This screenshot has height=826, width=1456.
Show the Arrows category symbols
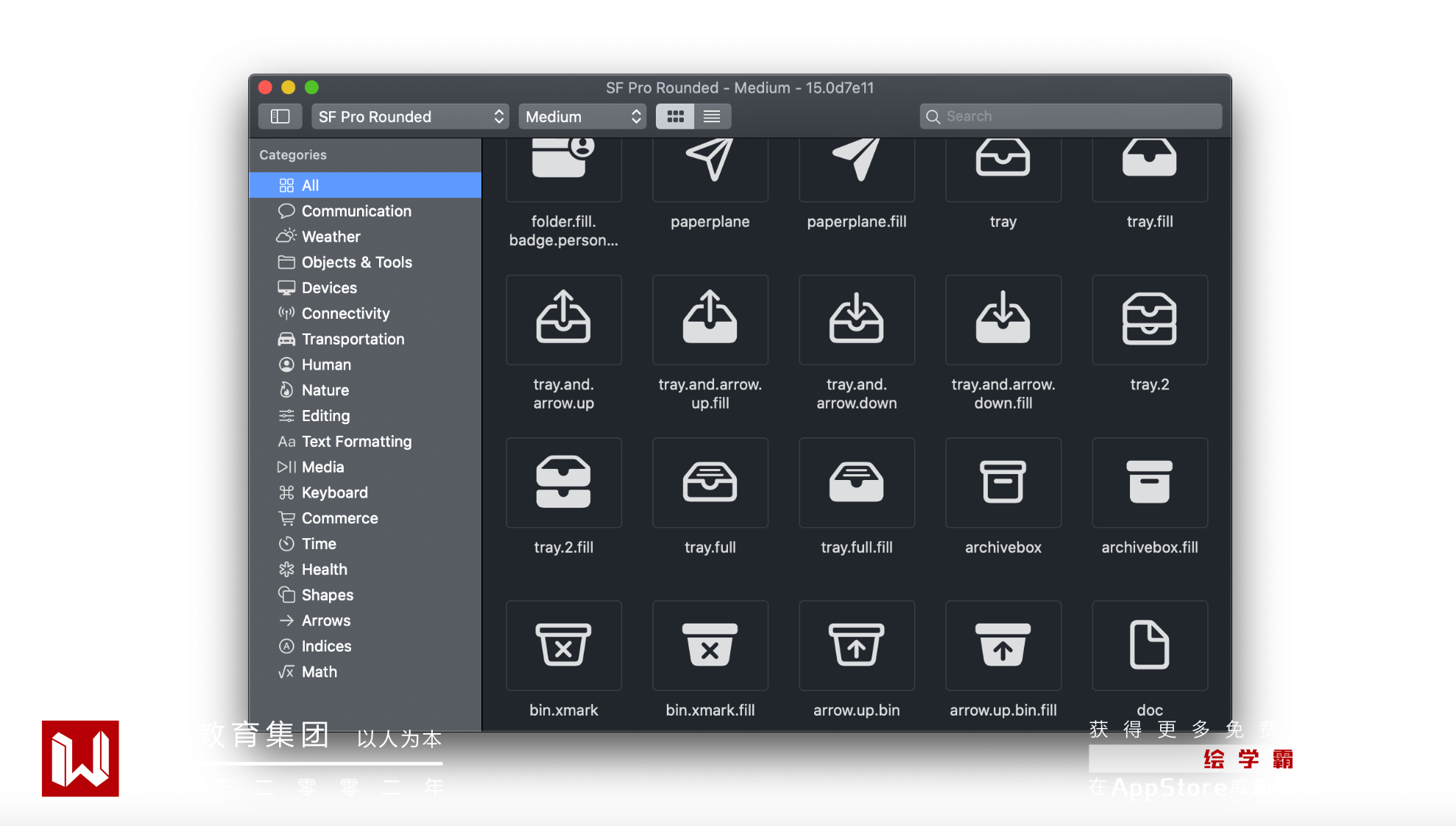(x=325, y=621)
